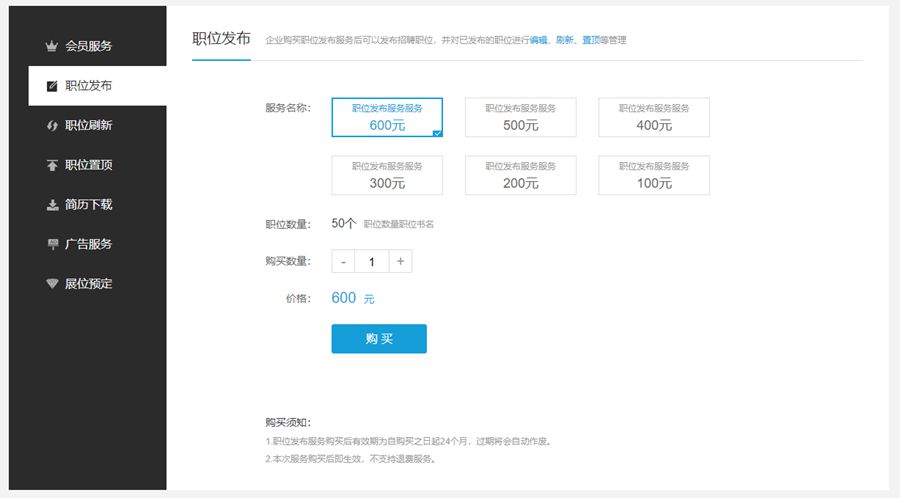Increase purchase quantity with plus button
The image size is (900, 498).
[x=400, y=262]
